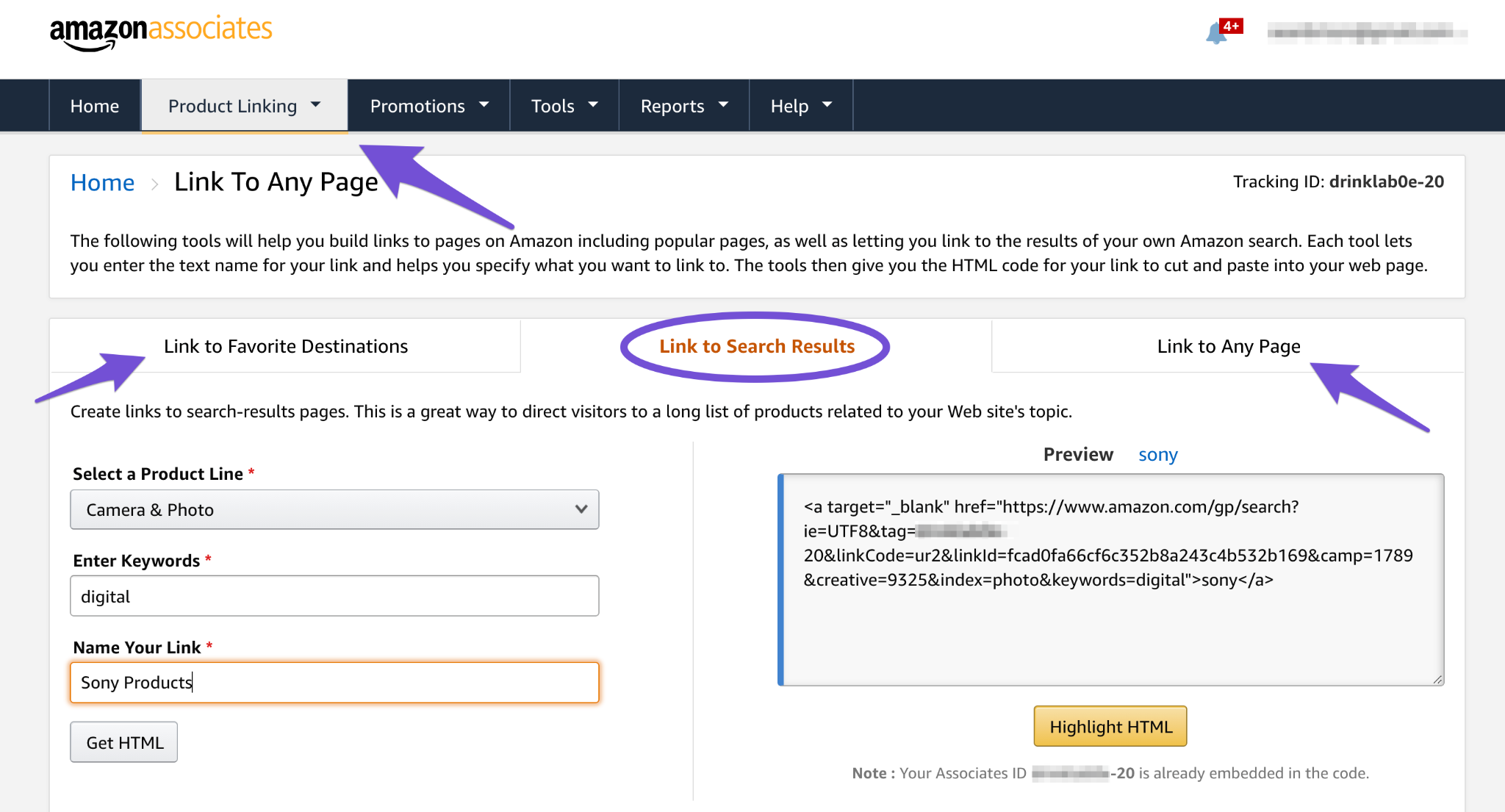Click the Highlight HTML button

tap(1110, 726)
